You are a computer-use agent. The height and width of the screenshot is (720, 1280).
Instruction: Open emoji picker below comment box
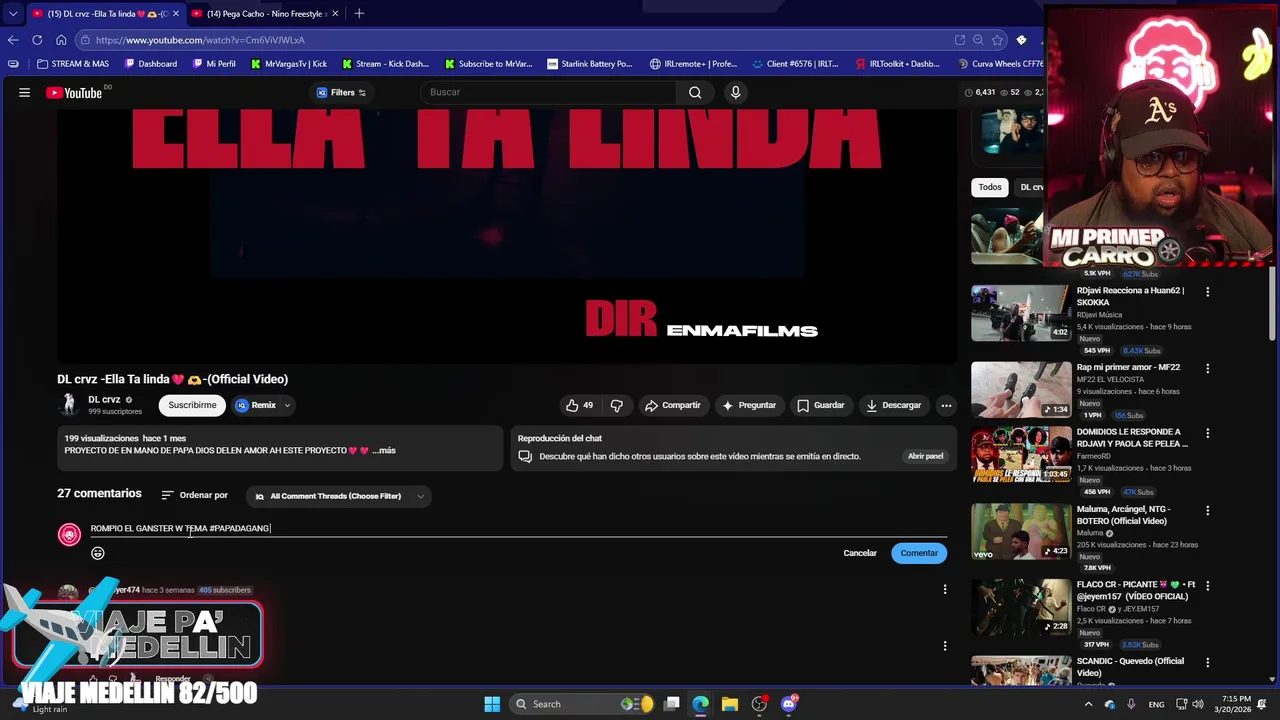click(x=98, y=553)
